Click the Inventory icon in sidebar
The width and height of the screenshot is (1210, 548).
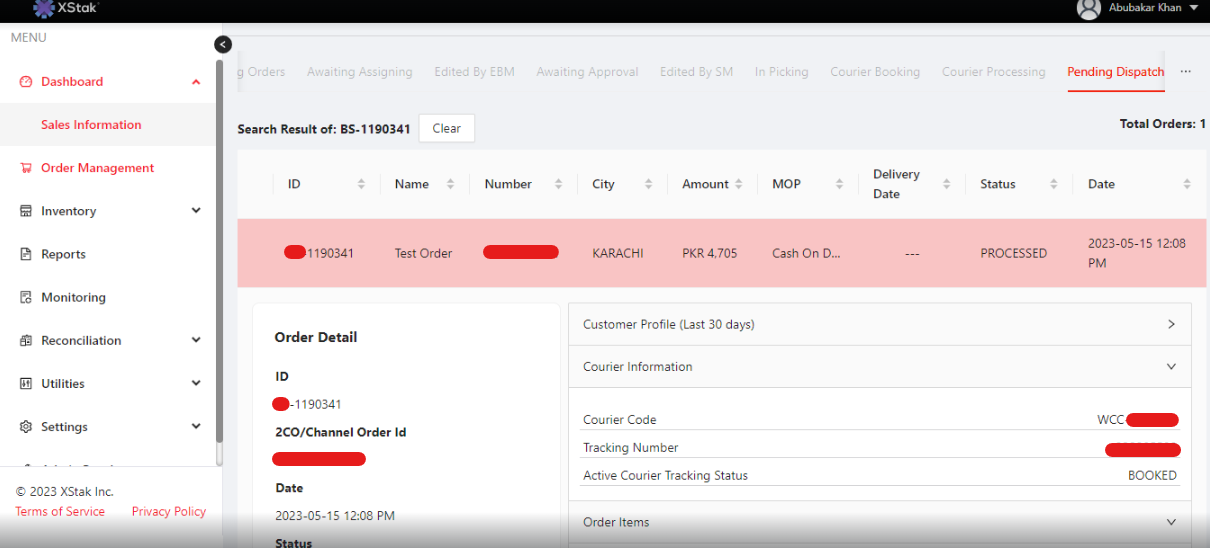click(x=26, y=211)
